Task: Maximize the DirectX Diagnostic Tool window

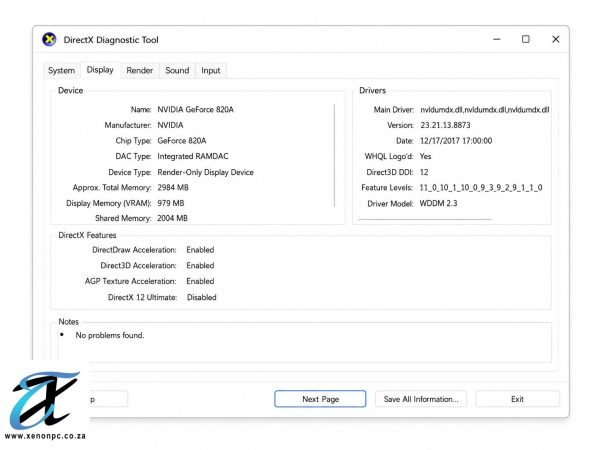Action: 526,39
